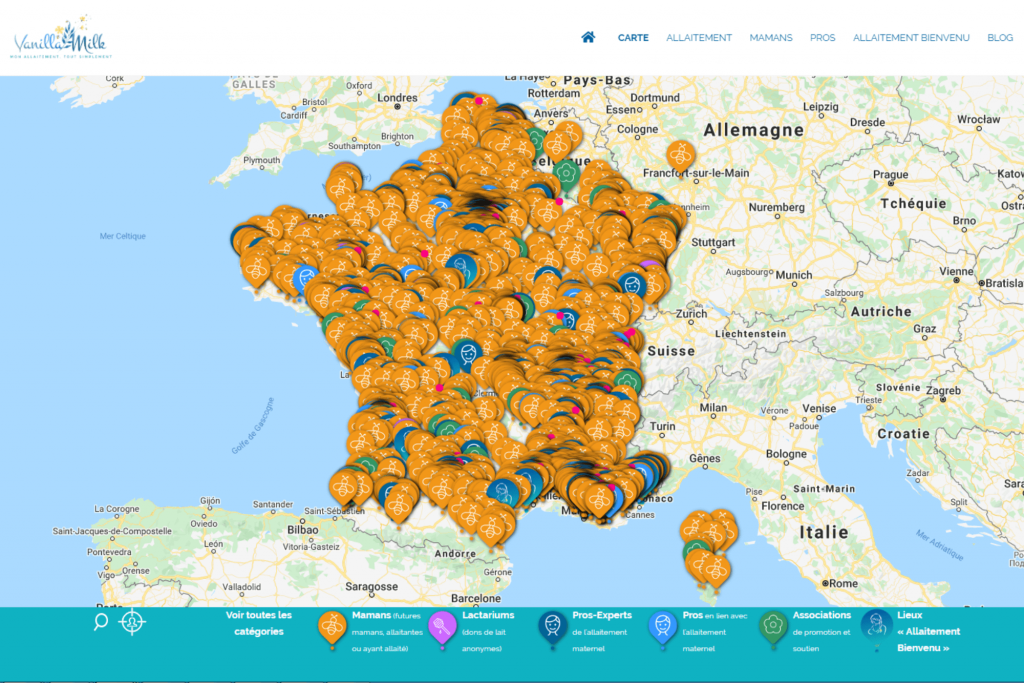Click the Vanilla Milk logo
This screenshot has height=683, width=1024.
click(x=62, y=38)
